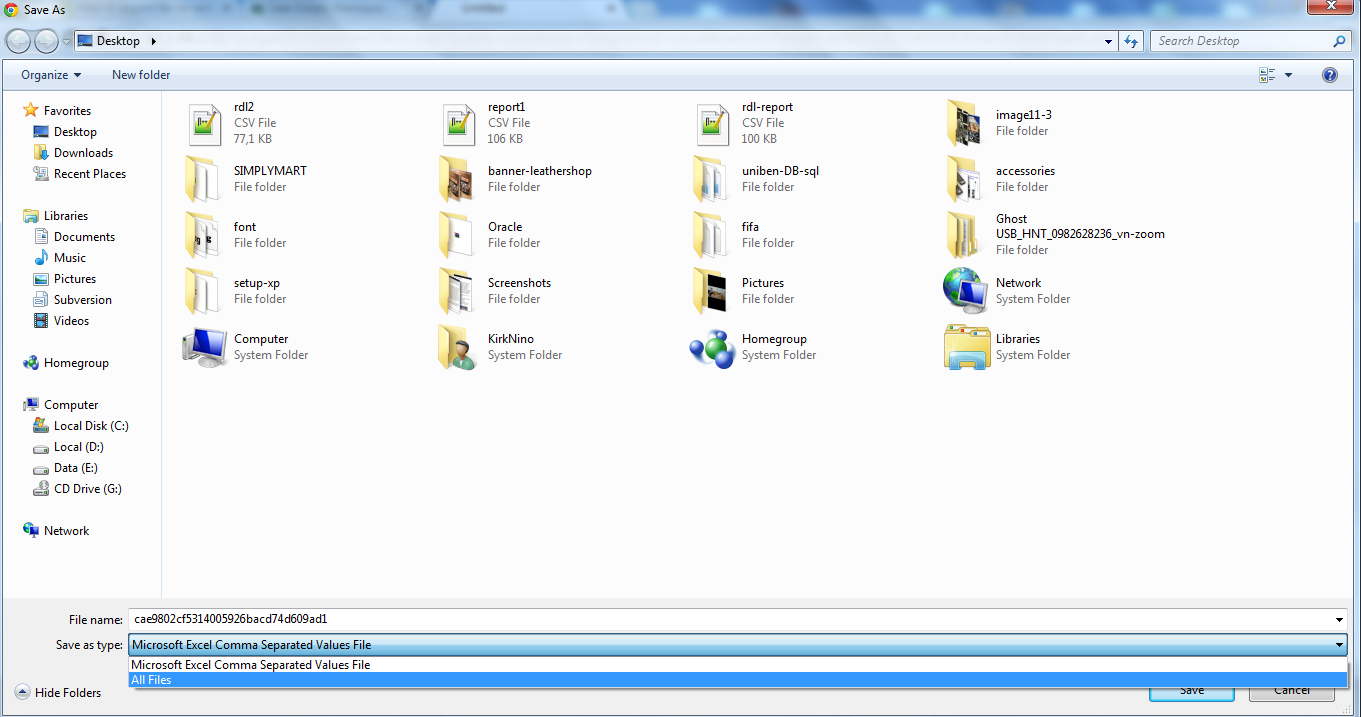Viewport: 1361px width, 717px height.
Task: Open the accessories folder icon
Action: [963, 179]
